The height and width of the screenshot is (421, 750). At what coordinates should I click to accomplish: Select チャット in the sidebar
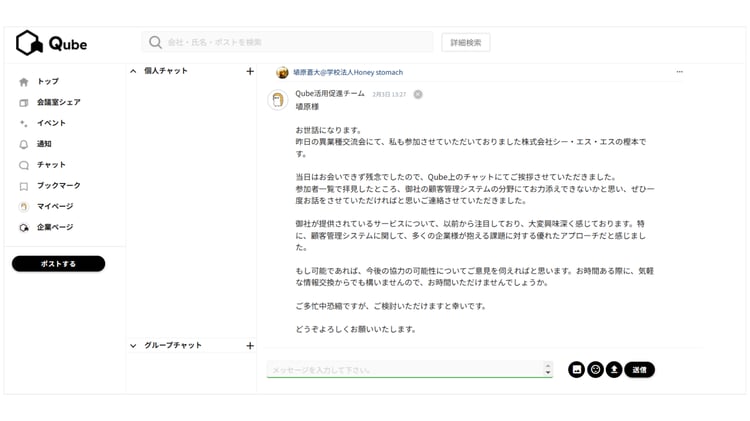(51, 165)
